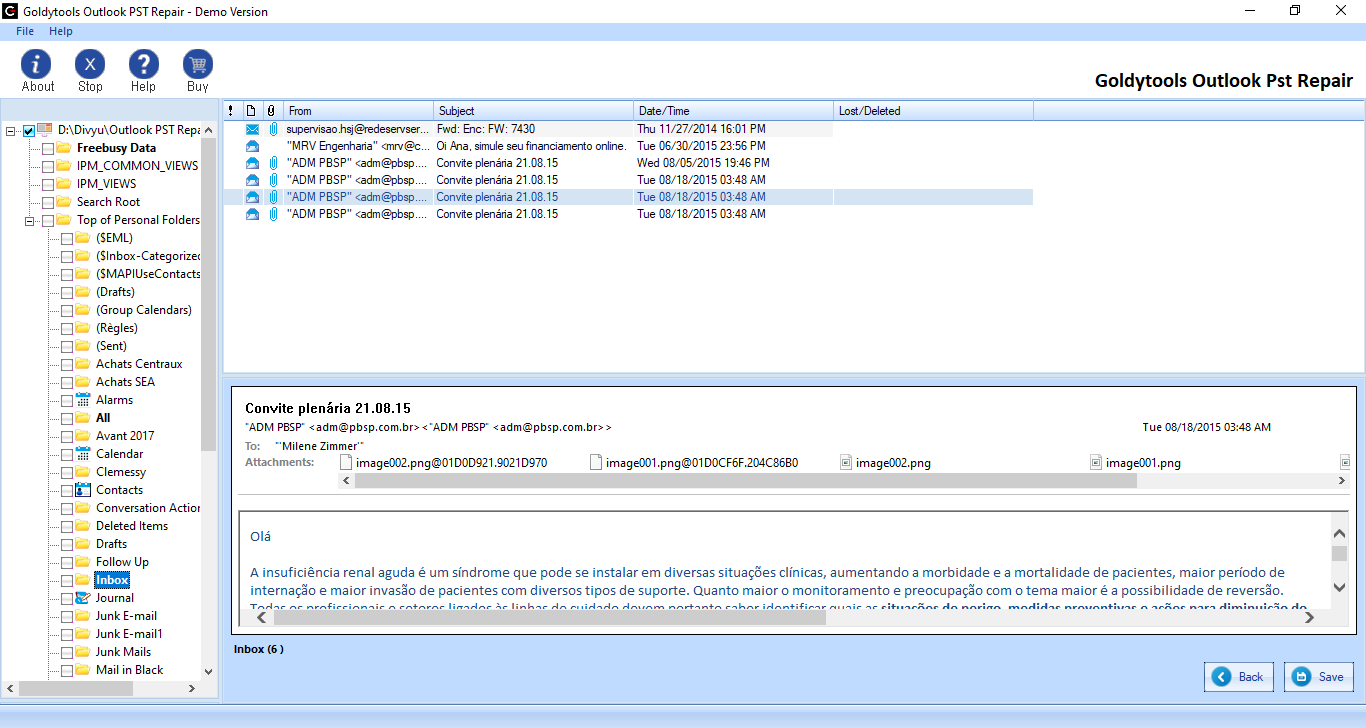
Task: Sort by Lost/Deleted column header
Action: (934, 111)
